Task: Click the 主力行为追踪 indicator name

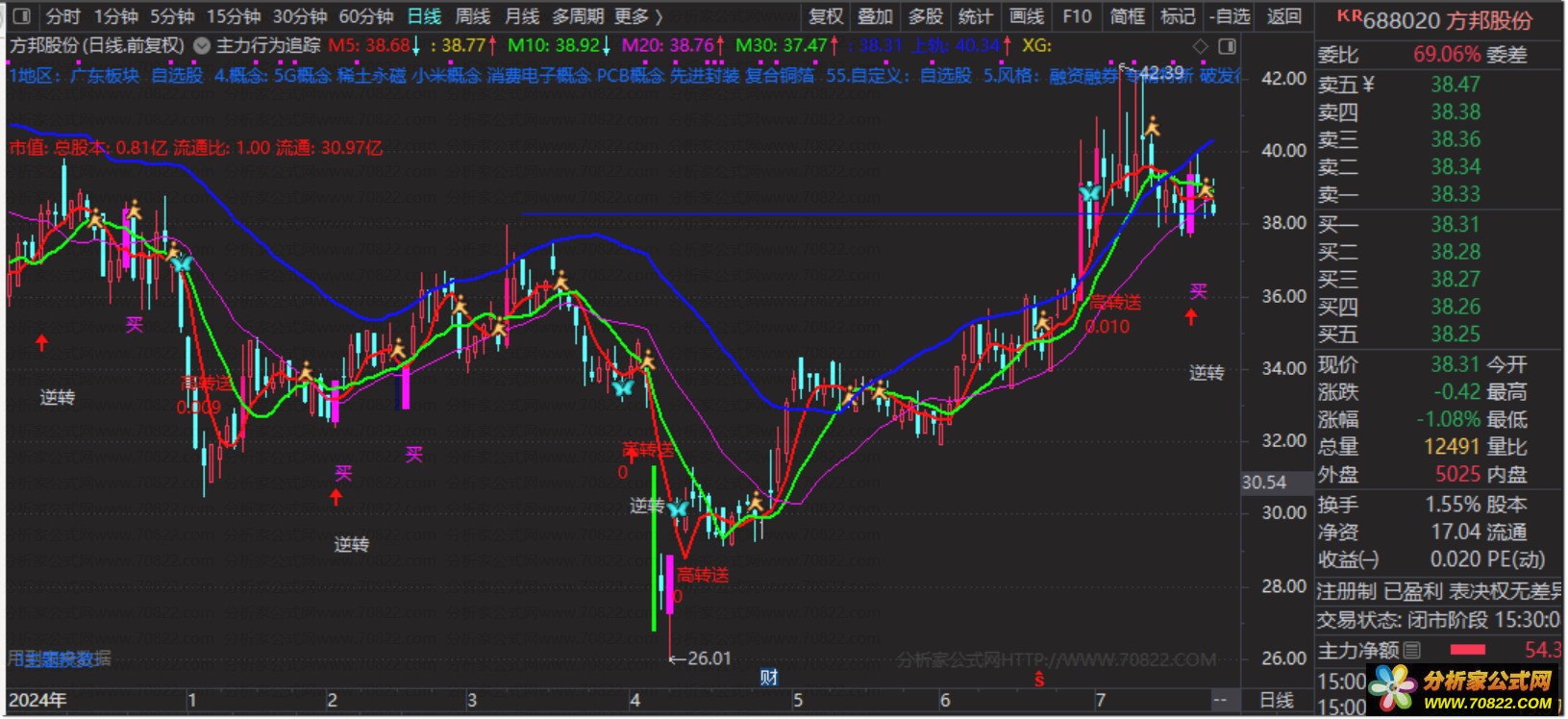Action: pyautogui.click(x=268, y=45)
